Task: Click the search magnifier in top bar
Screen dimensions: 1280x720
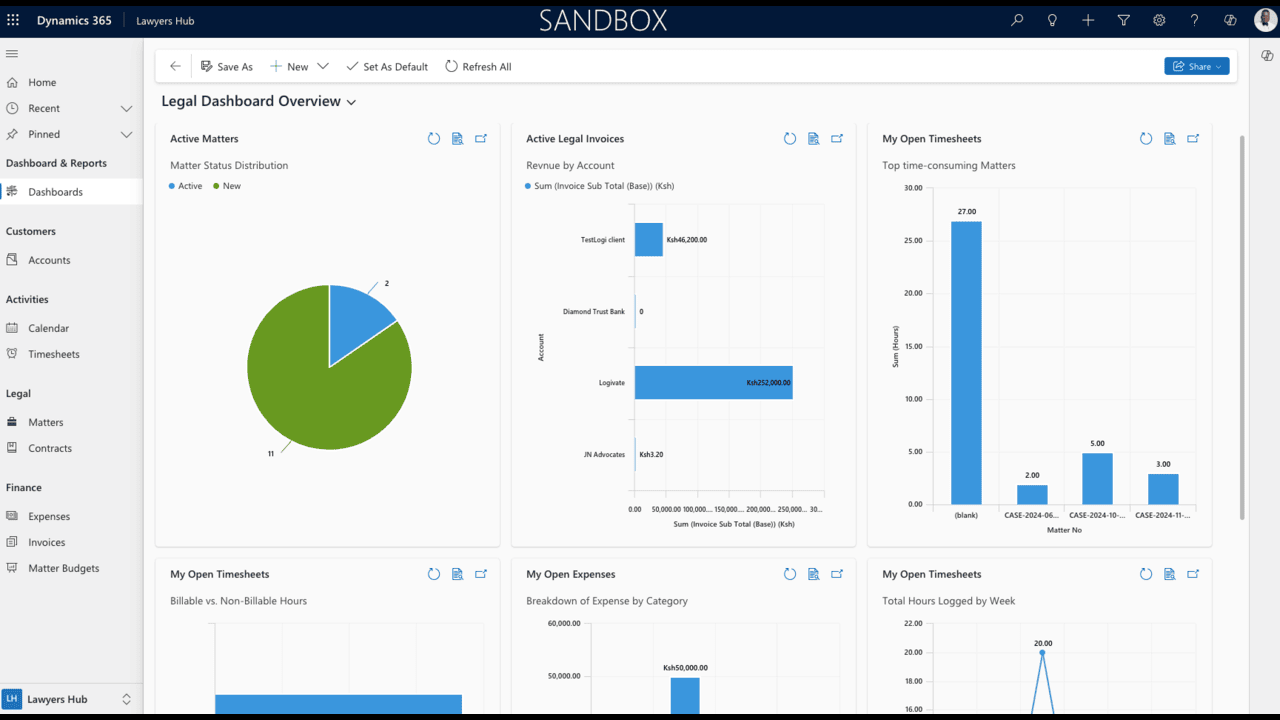Action: tap(1017, 20)
